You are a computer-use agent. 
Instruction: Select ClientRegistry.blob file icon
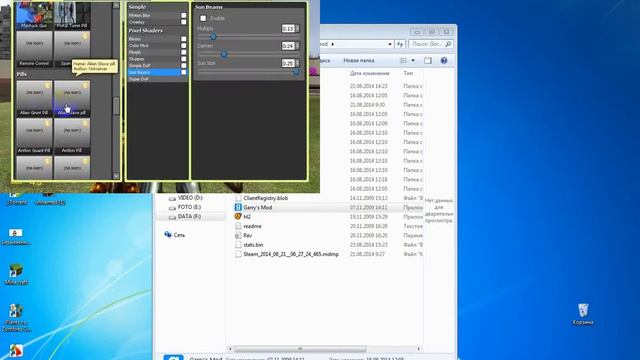238,198
